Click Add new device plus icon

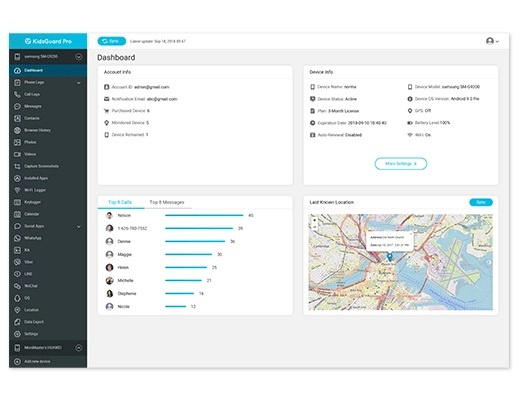click(17, 362)
